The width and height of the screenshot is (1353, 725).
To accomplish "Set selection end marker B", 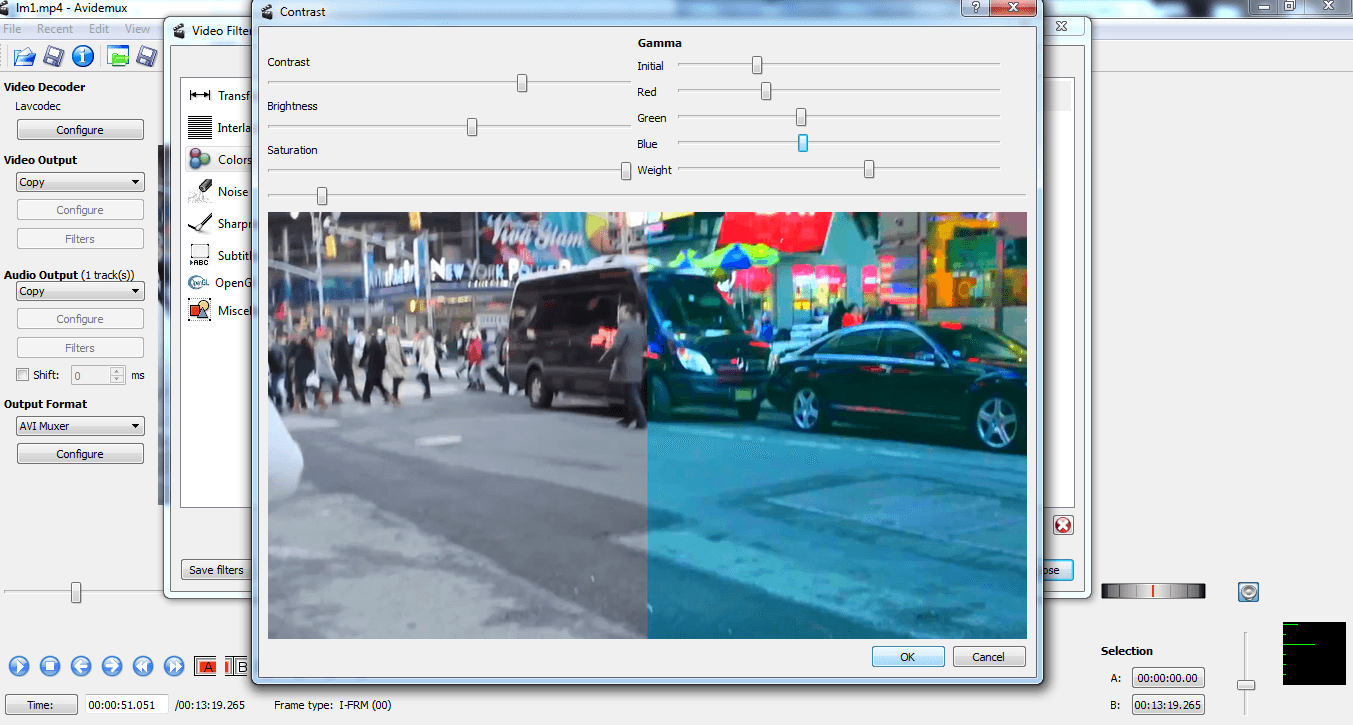I will pyautogui.click(x=237, y=666).
